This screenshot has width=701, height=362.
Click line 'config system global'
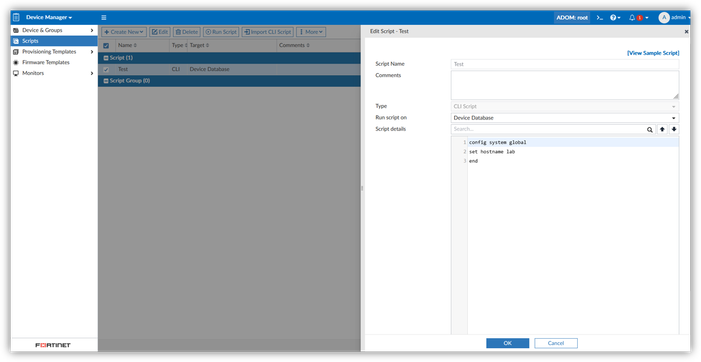[x=498, y=143]
